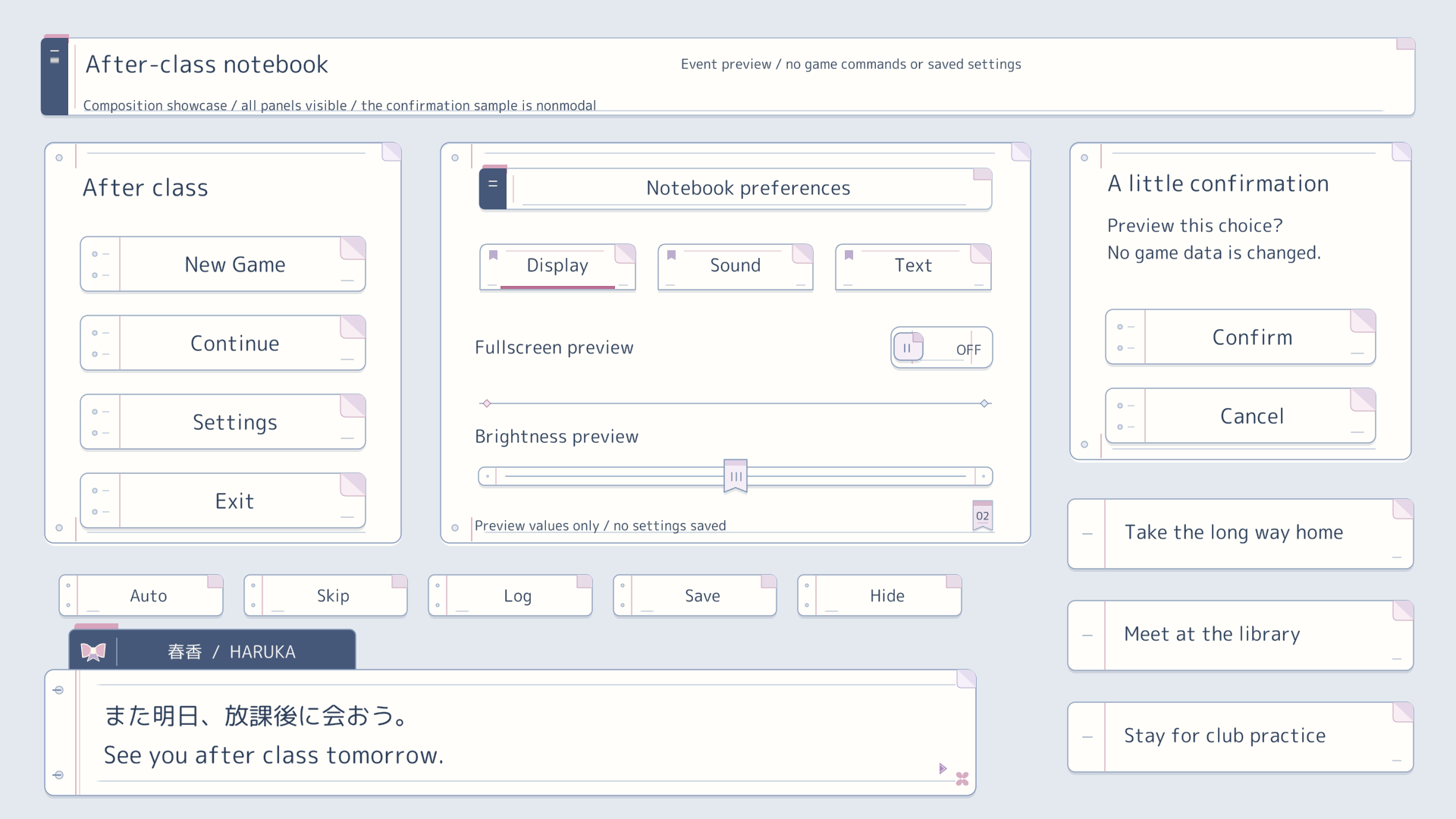
Task: Select Stay for club practice
Action: click(1241, 737)
